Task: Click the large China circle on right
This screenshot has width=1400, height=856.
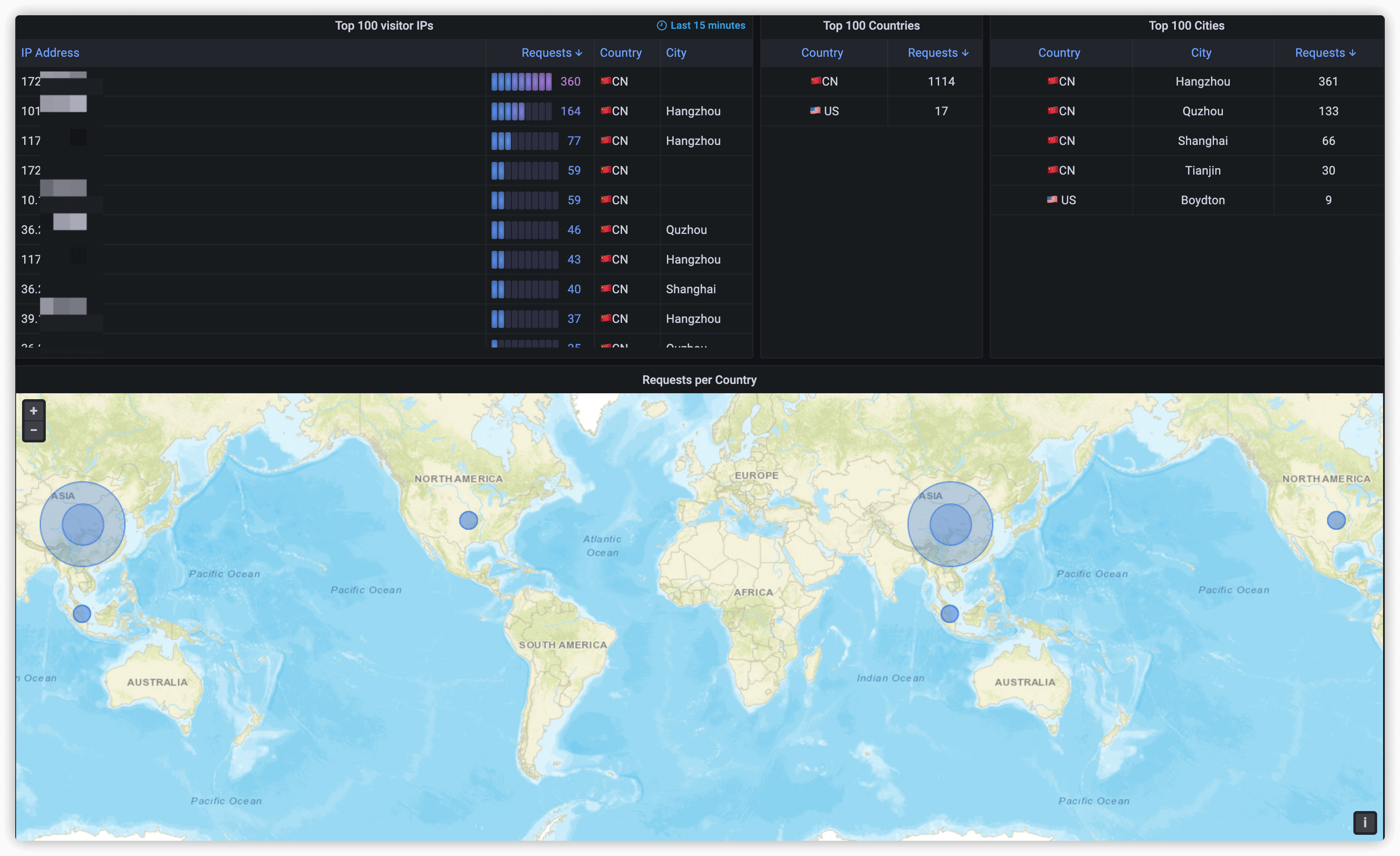Action: [x=950, y=524]
